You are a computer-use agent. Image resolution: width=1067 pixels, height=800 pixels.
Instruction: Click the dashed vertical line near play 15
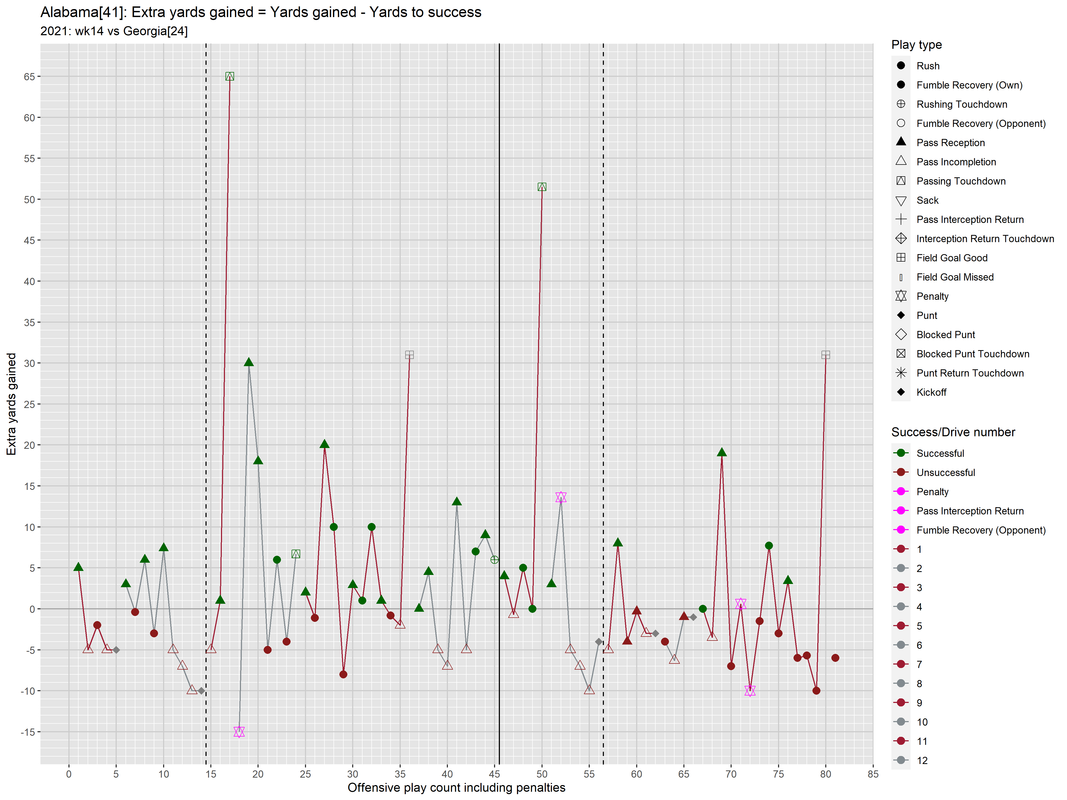206,404
